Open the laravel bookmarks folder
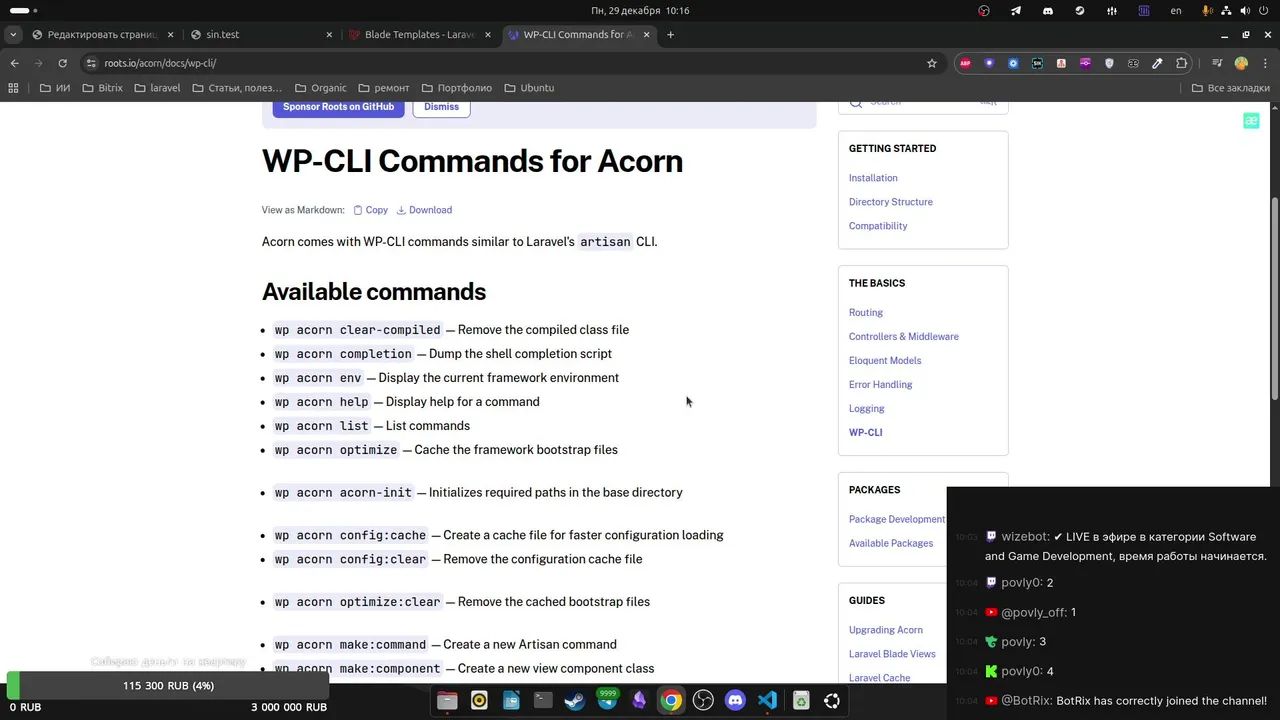The image size is (1280, 720). [156, 88]
